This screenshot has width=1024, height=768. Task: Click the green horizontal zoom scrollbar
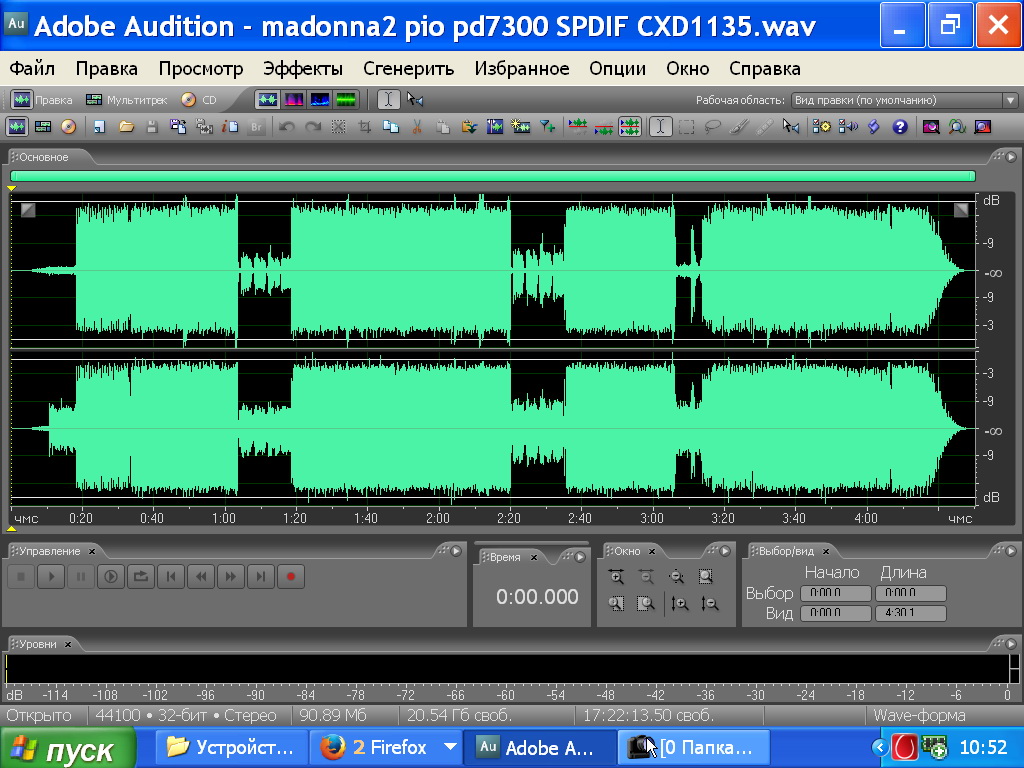(x=492, y=176)
